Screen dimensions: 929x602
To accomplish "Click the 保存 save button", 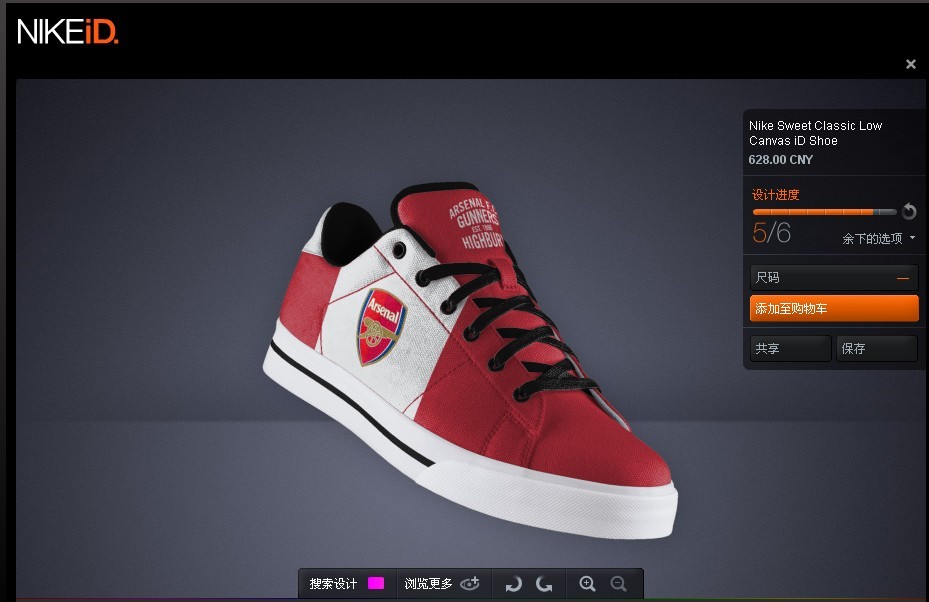I will [876, 348].
